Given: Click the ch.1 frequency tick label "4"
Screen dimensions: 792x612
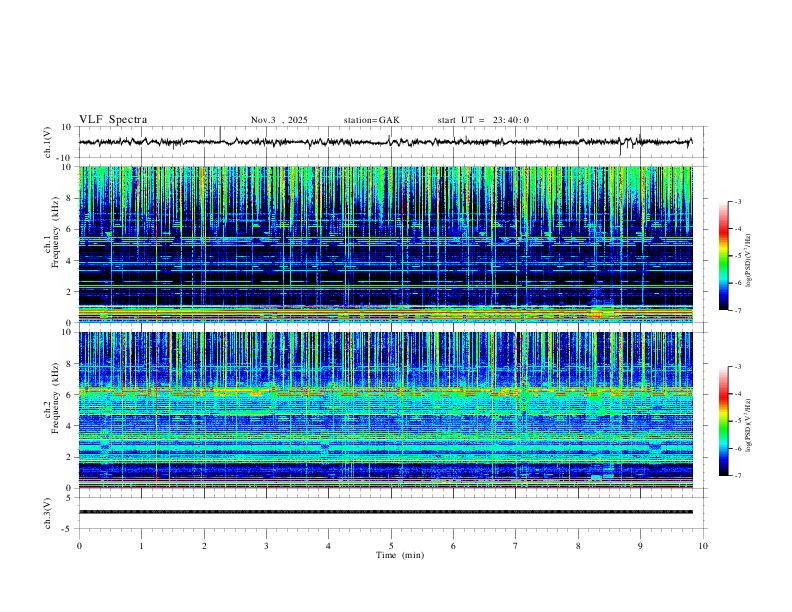Looking at the screenshot, I should [70, 261].
